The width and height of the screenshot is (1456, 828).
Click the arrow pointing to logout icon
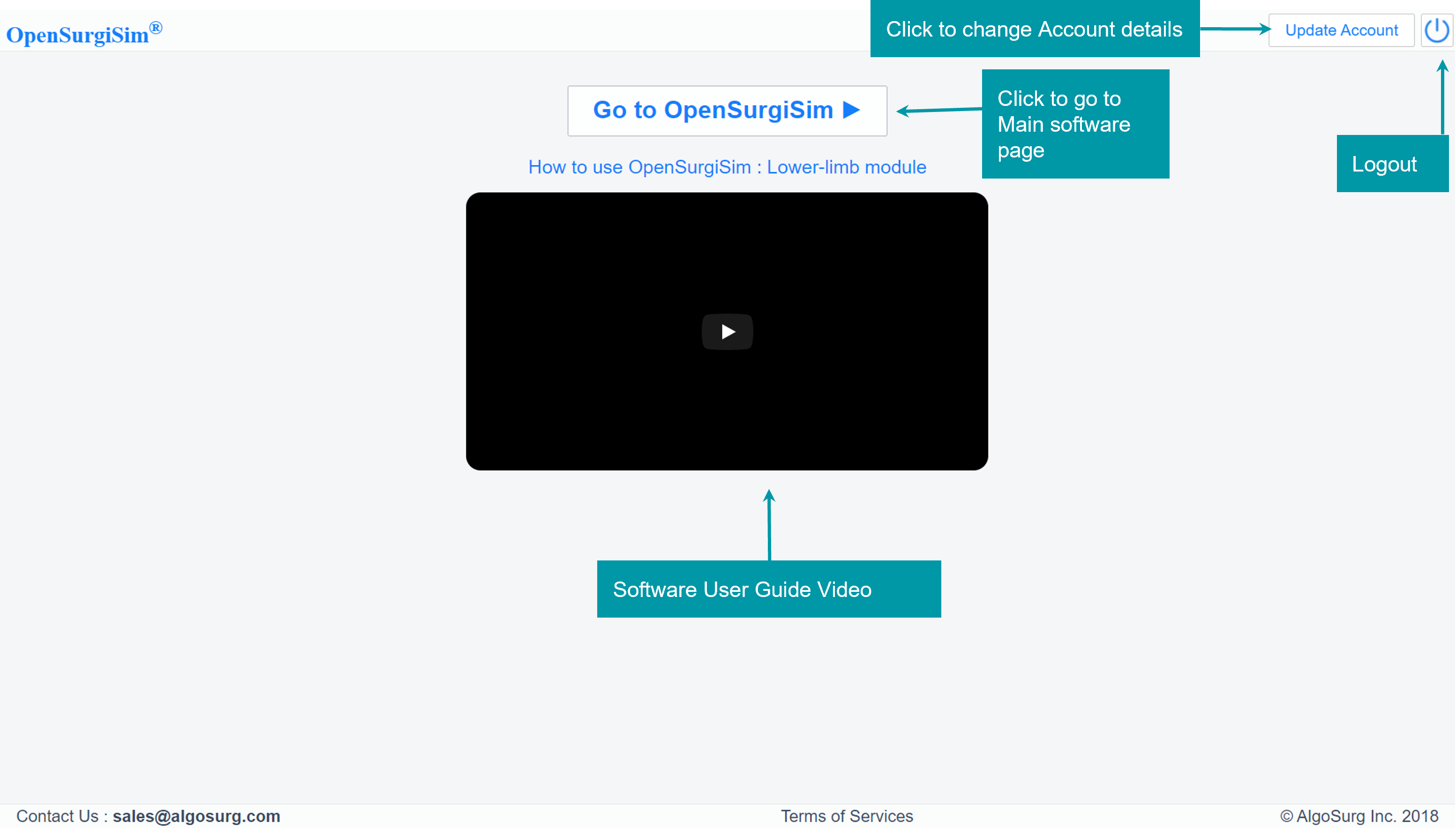(1442, 97)
